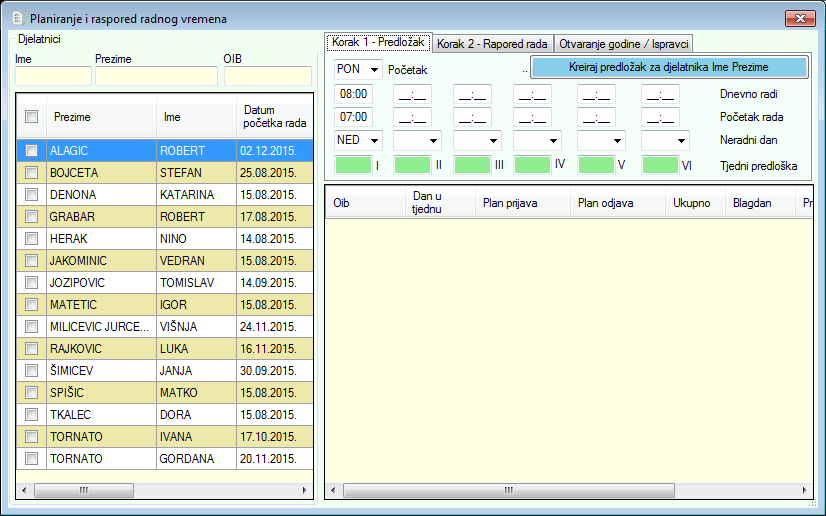Click Kreiraj predložak za djelatnika button
This screenshot has height=516, width=826.
(668, 67)
